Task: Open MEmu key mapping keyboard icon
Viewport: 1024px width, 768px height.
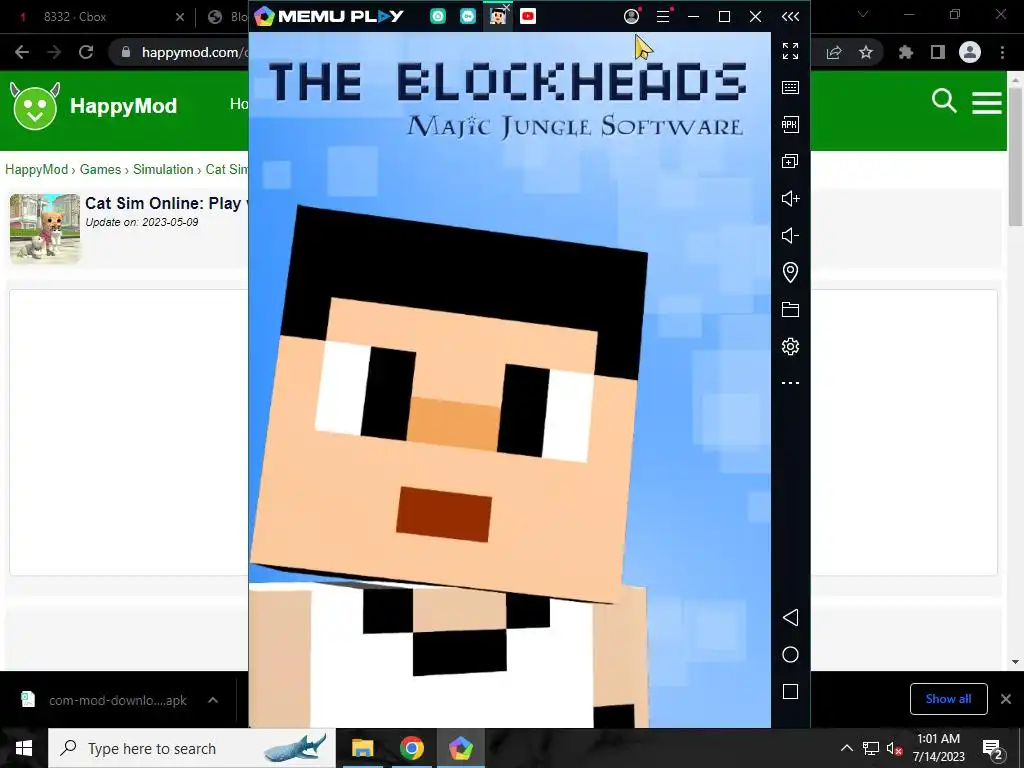Action: [790, 88]
